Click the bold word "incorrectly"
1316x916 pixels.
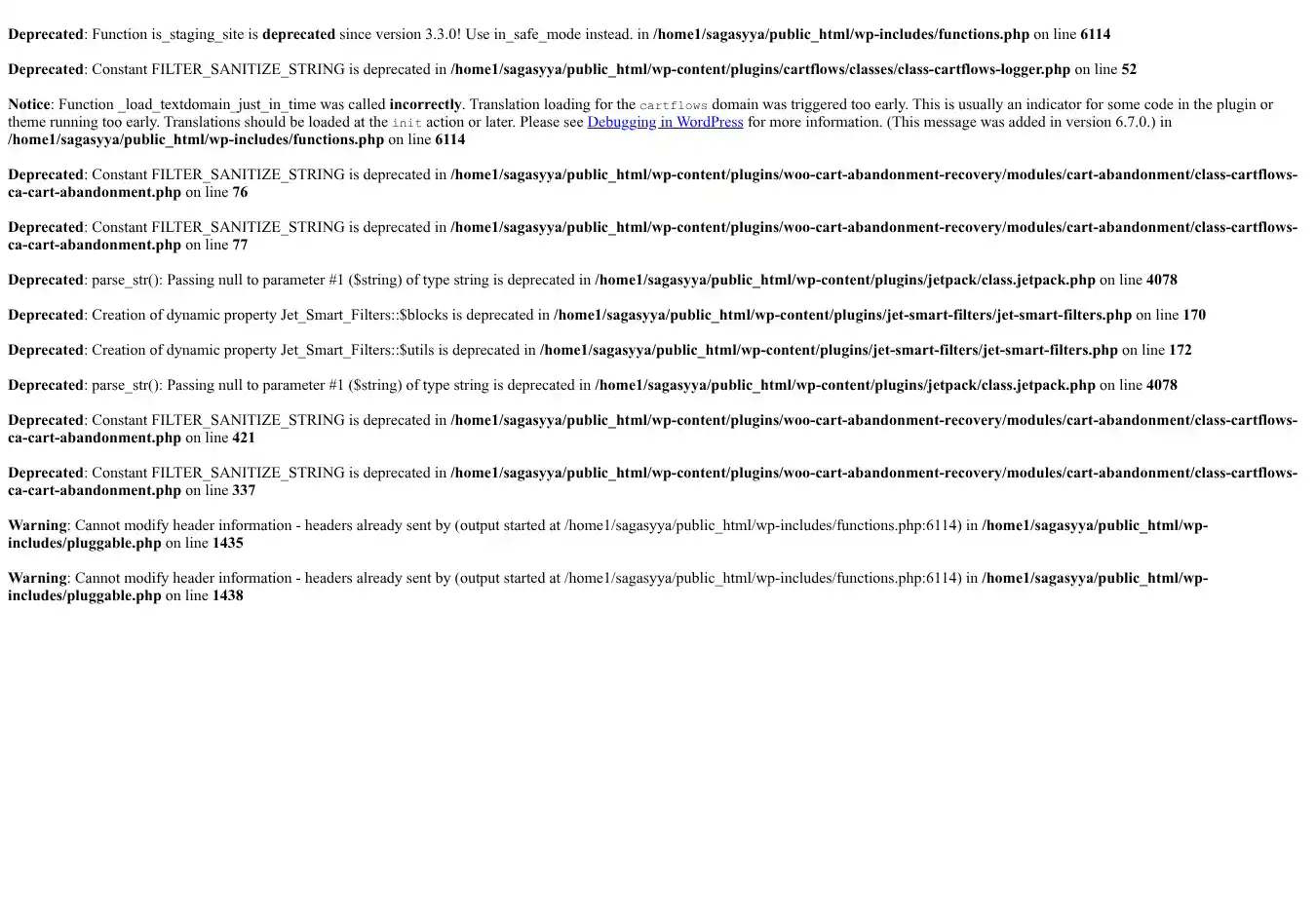[x=425, y=104]
